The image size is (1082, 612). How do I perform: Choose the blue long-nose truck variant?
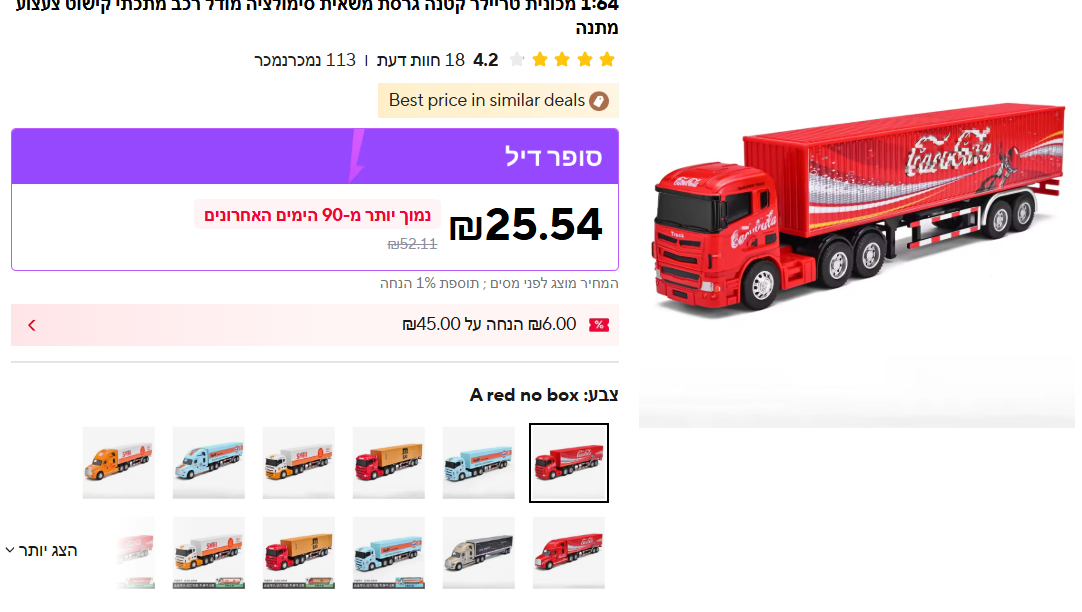(x=208, y=462)
